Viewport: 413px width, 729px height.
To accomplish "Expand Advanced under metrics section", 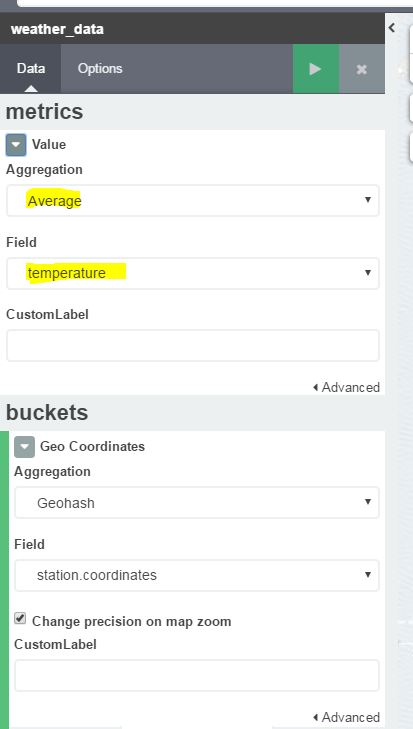I will pos(346,387).
